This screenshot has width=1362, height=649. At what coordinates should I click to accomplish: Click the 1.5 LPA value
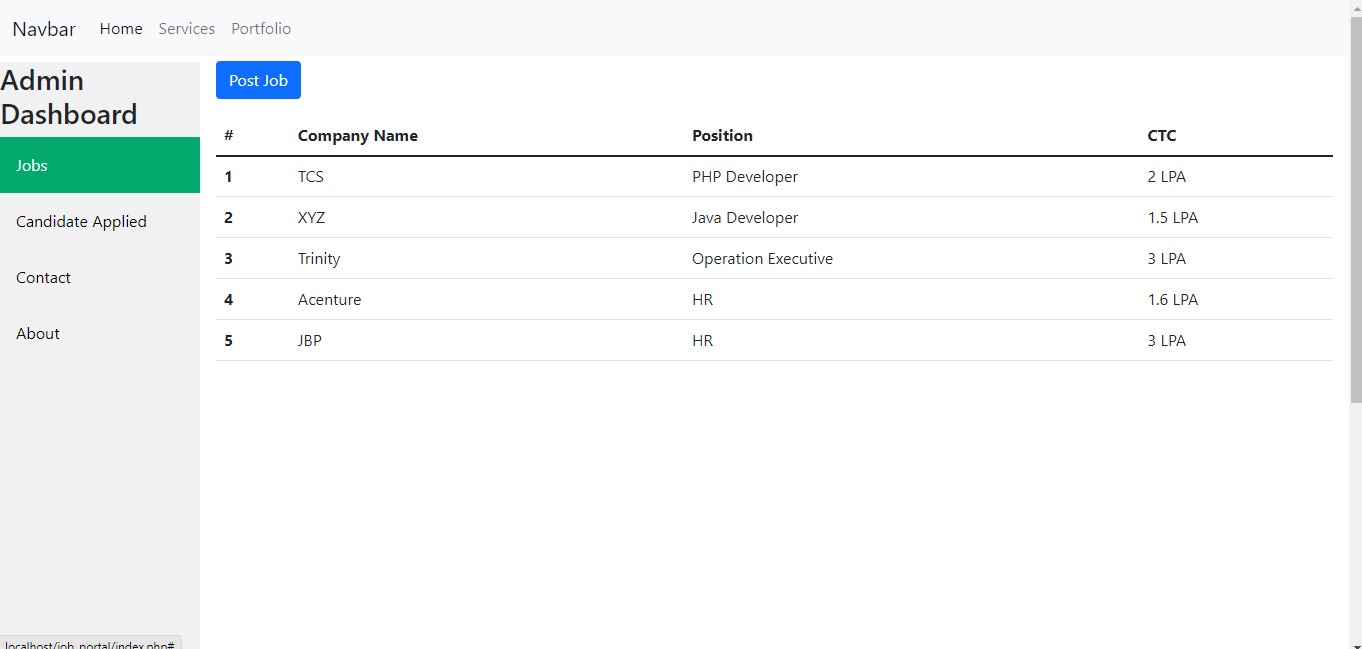1173,218
